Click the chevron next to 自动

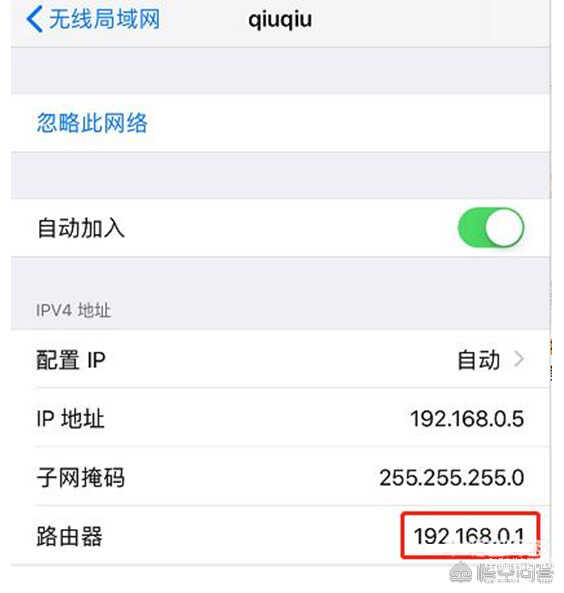(519, 359)
